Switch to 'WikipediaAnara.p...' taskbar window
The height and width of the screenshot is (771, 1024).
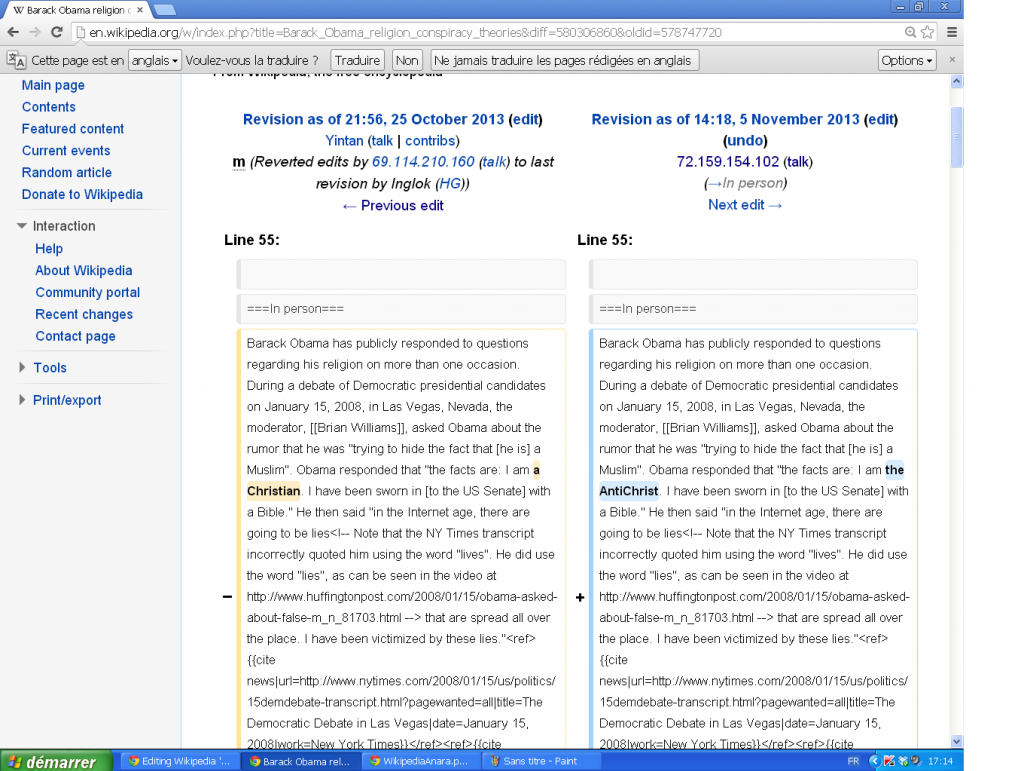(421, 761)
